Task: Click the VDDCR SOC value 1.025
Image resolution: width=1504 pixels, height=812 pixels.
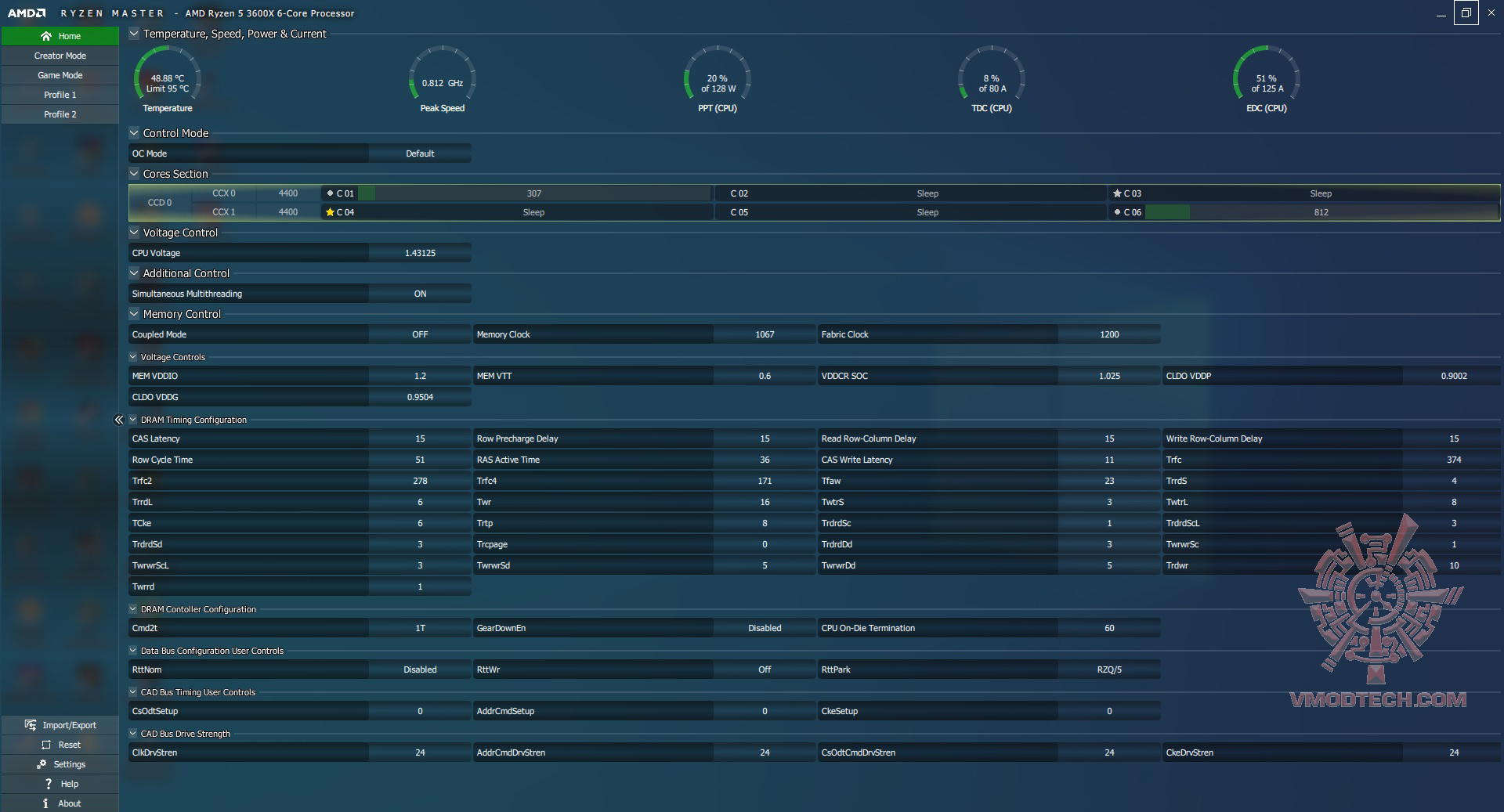Action: click(1109, 376)
